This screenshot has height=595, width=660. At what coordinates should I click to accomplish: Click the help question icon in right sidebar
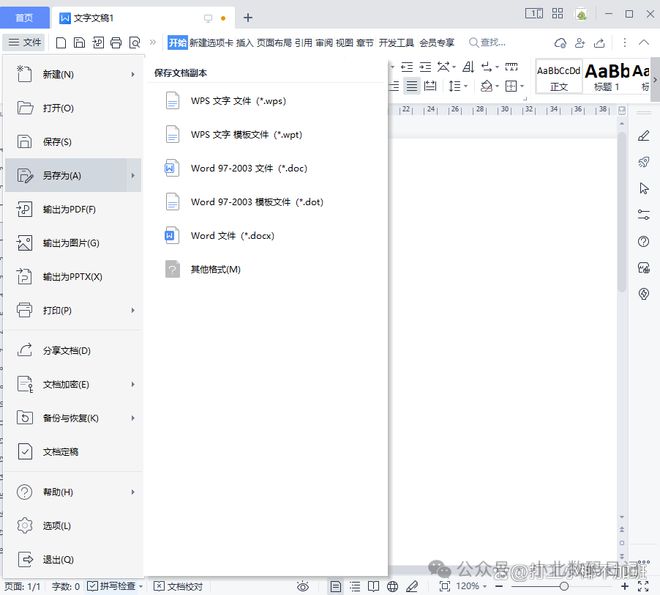(644, 242)
